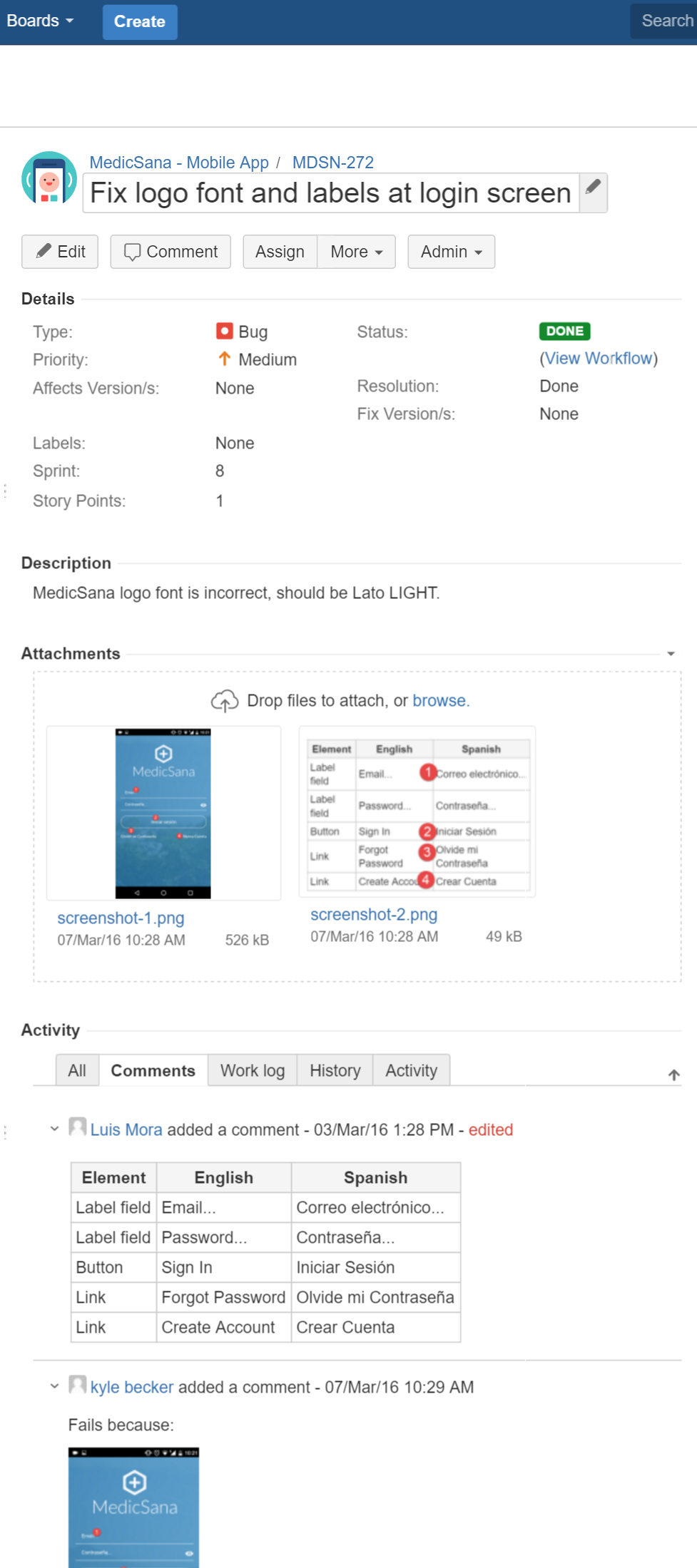Switch to the History tab
This screenshot has height=1568, width=697.
click(335, 1070)
